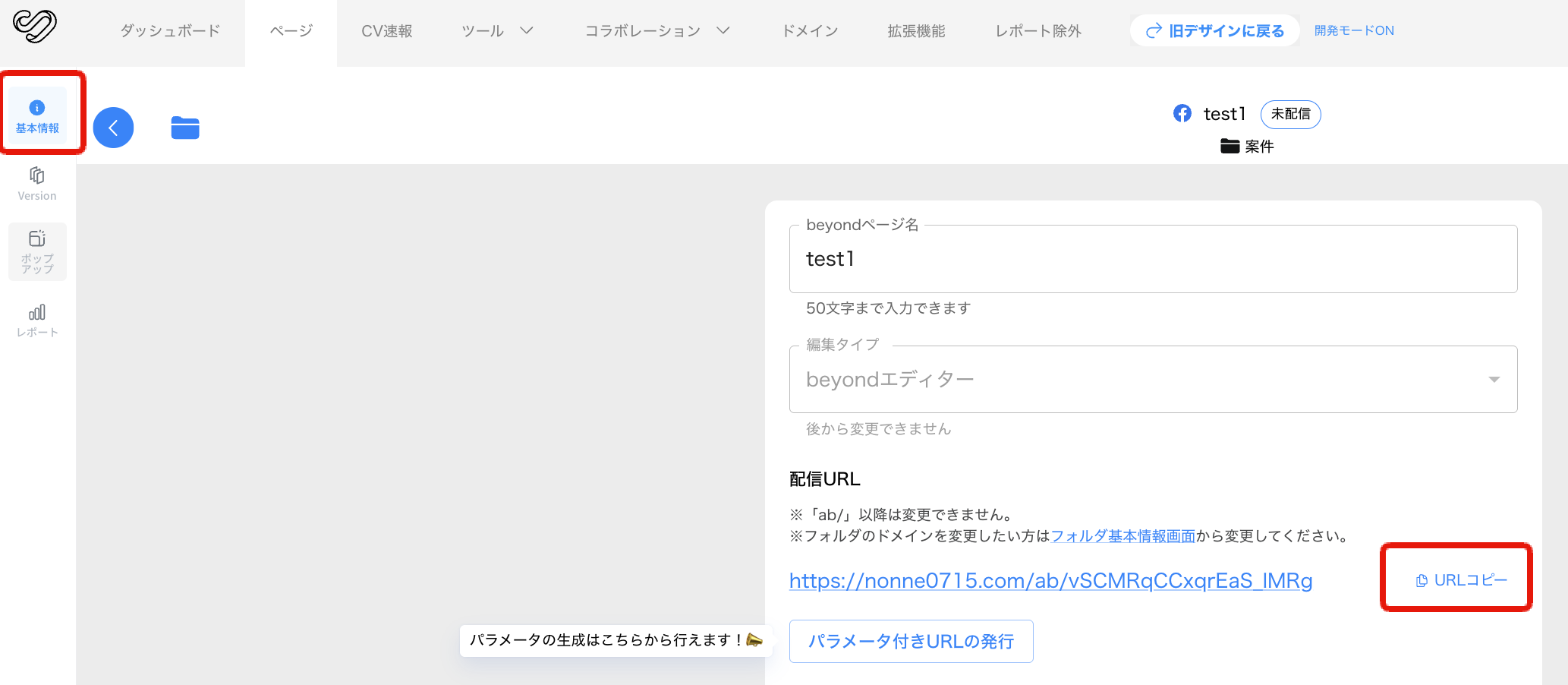1568x685 pixels.
Task: Click the beyond logo icon
Action: coord(35,27)
